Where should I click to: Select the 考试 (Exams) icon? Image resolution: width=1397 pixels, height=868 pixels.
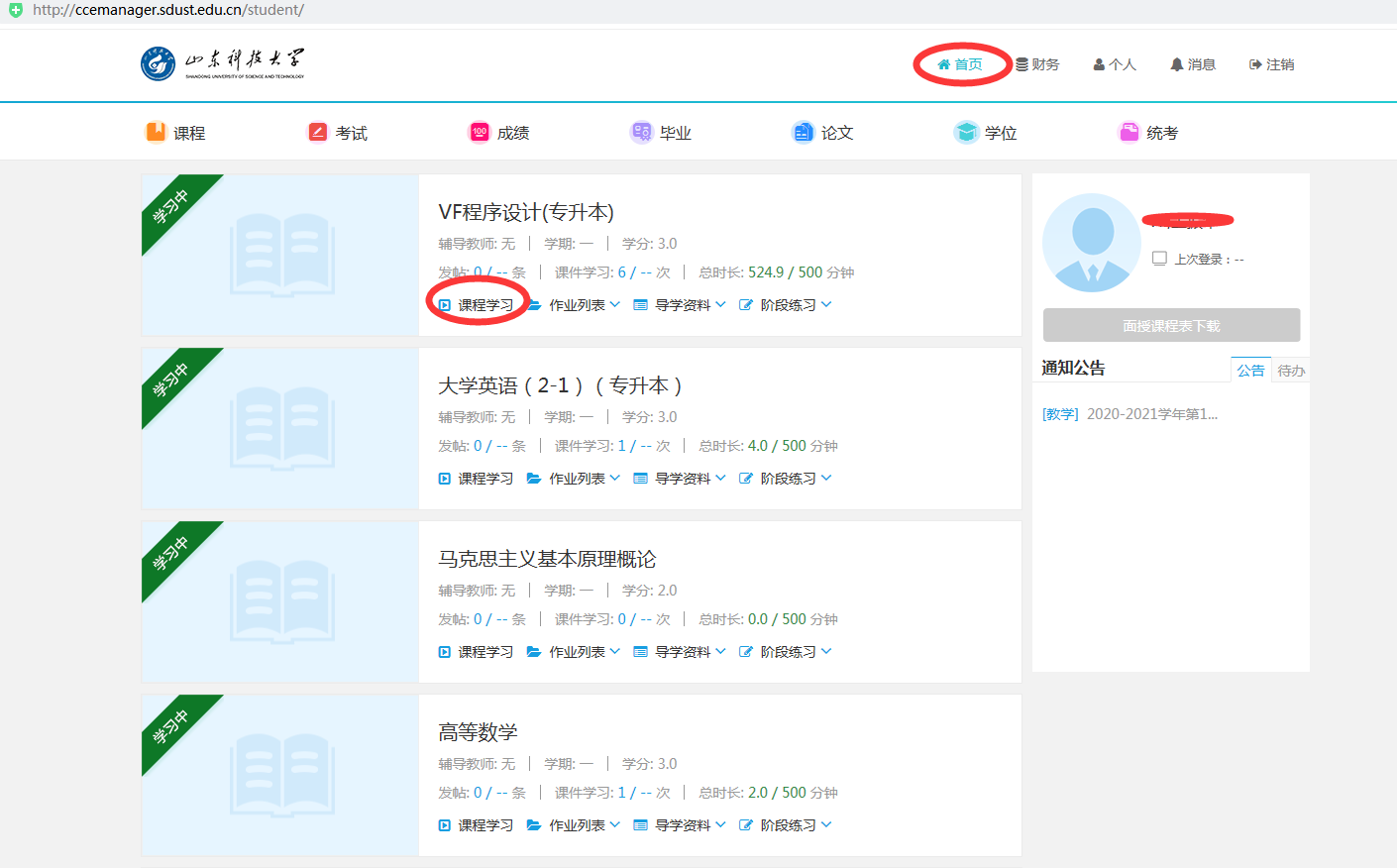point(318,131)
